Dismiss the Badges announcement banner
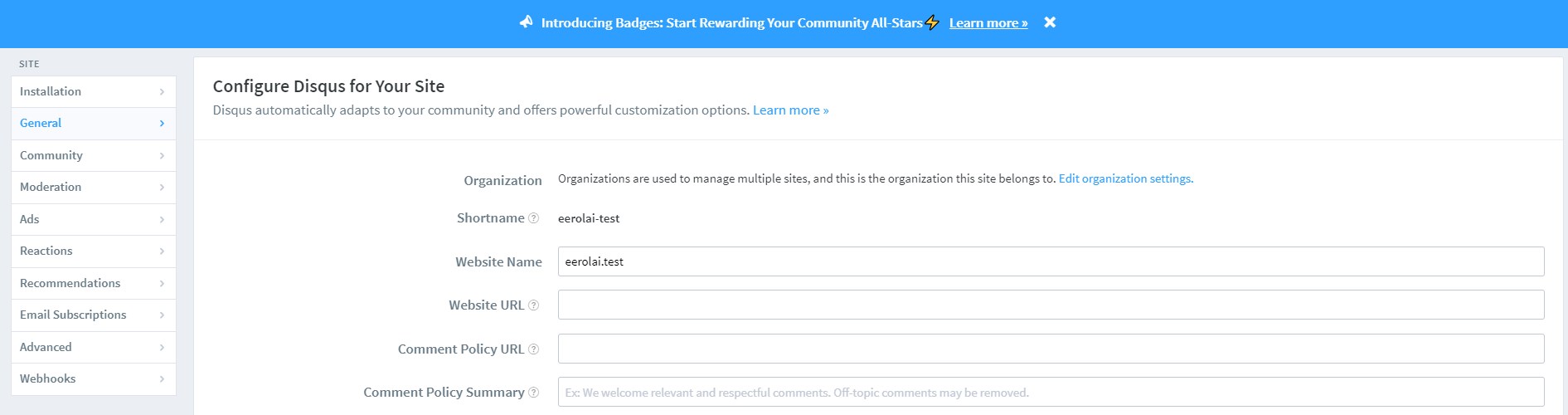Screen dimensions: 1568x415 click(x=1050, y=22)
